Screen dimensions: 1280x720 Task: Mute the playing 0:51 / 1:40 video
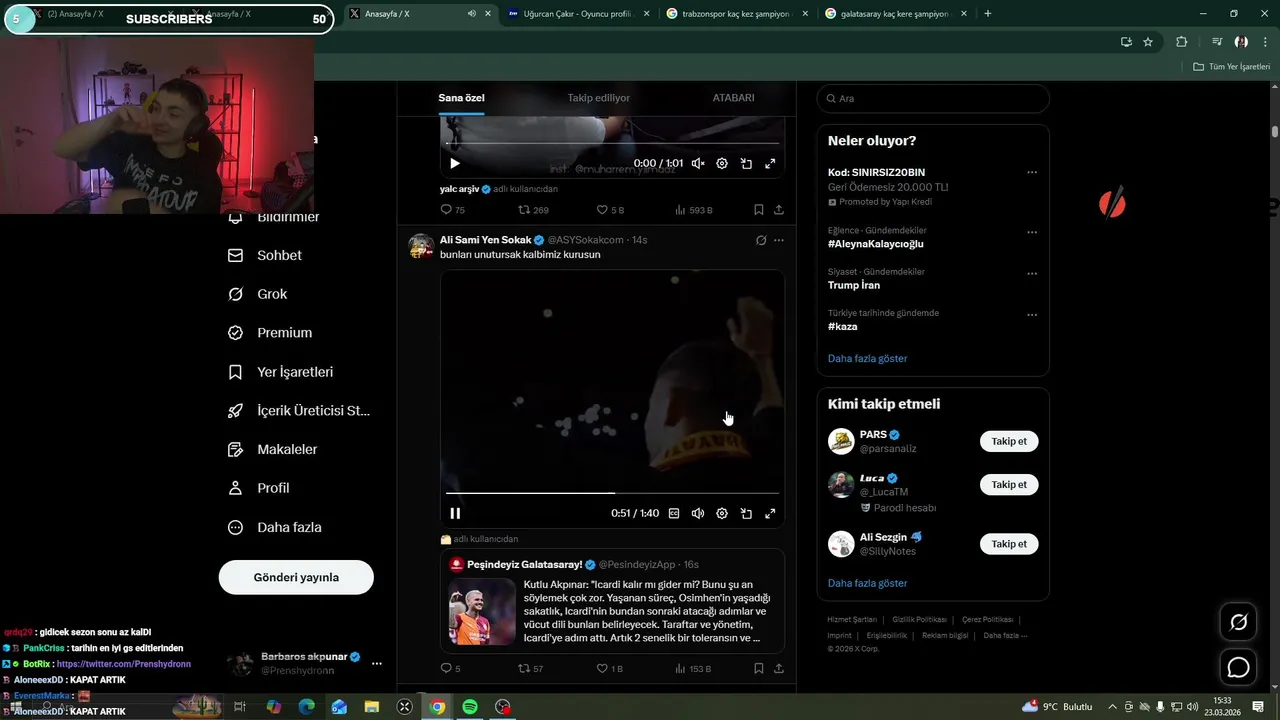coord(698,514)
